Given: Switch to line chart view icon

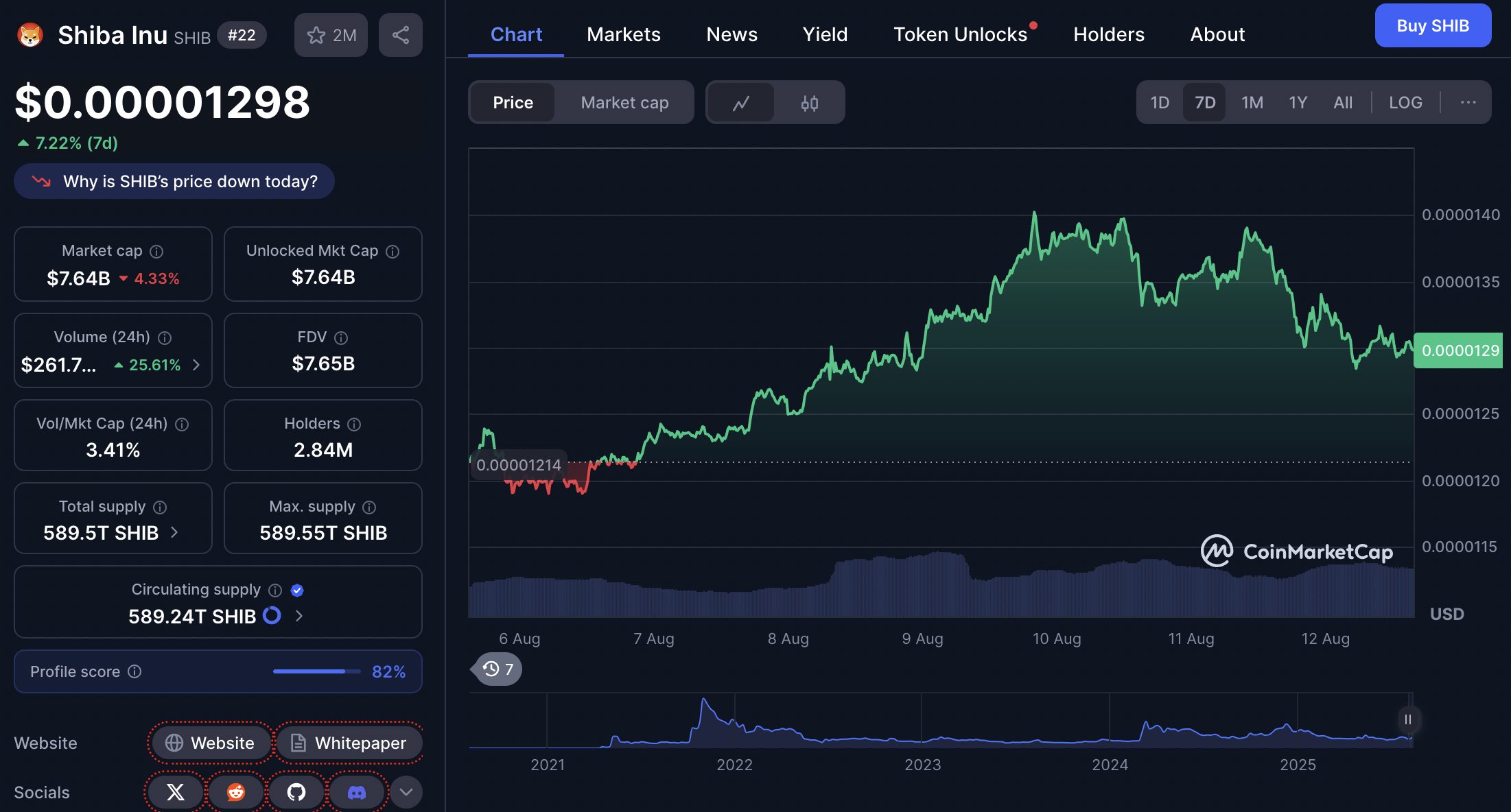Looking at the screenshot, I should point(741,103).
